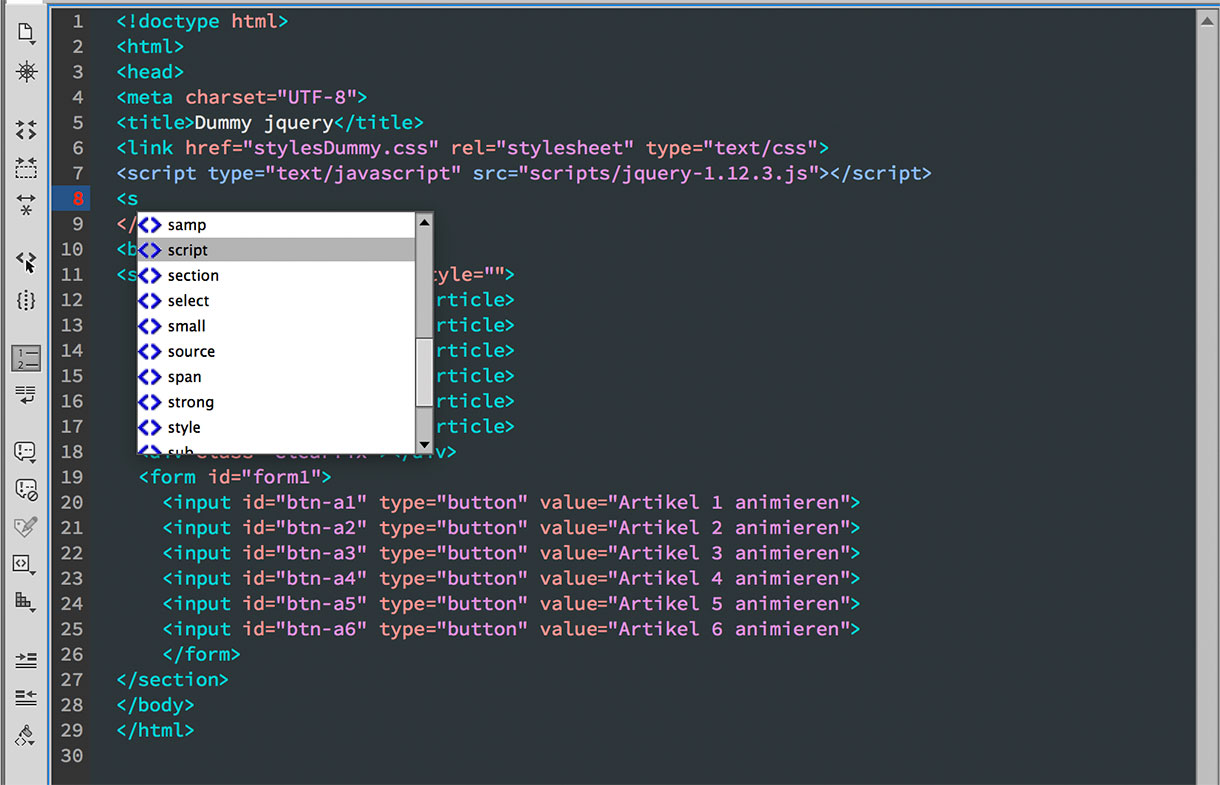Click line number 19 in the gutter

[x=72, y=477]
